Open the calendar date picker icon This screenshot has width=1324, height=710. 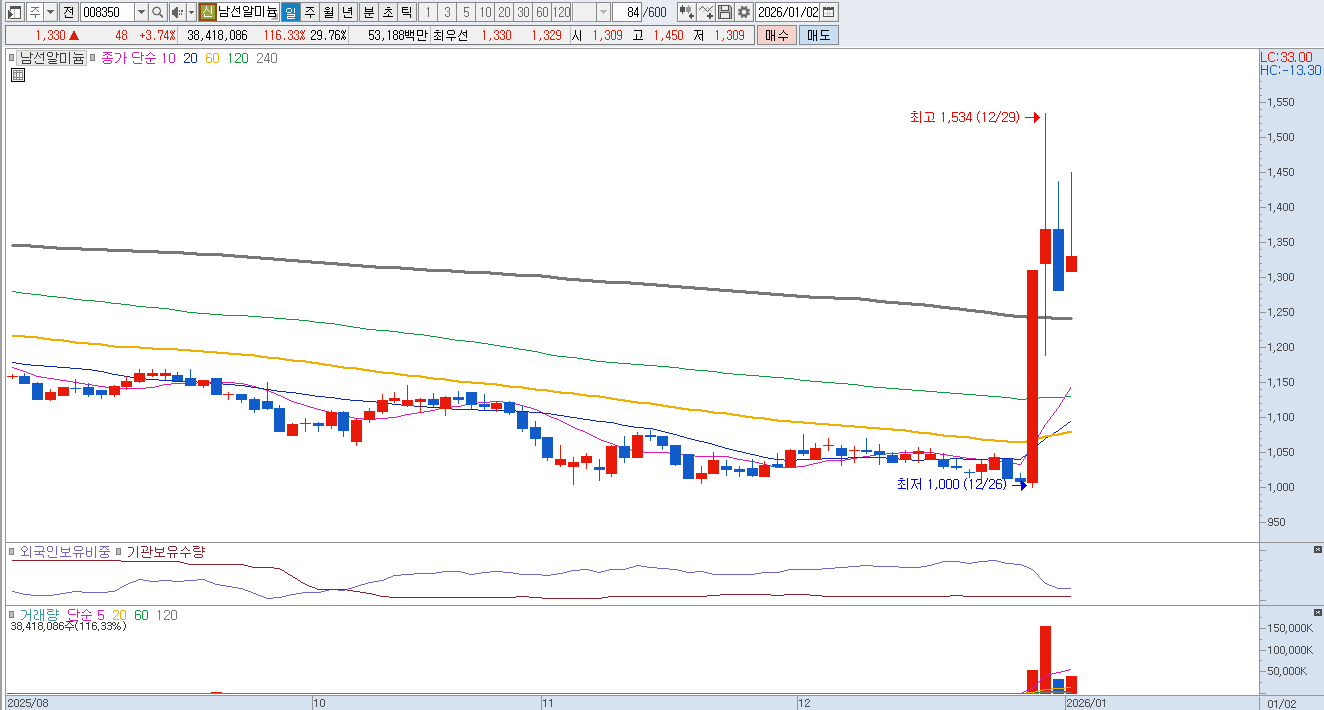point(829,12)
